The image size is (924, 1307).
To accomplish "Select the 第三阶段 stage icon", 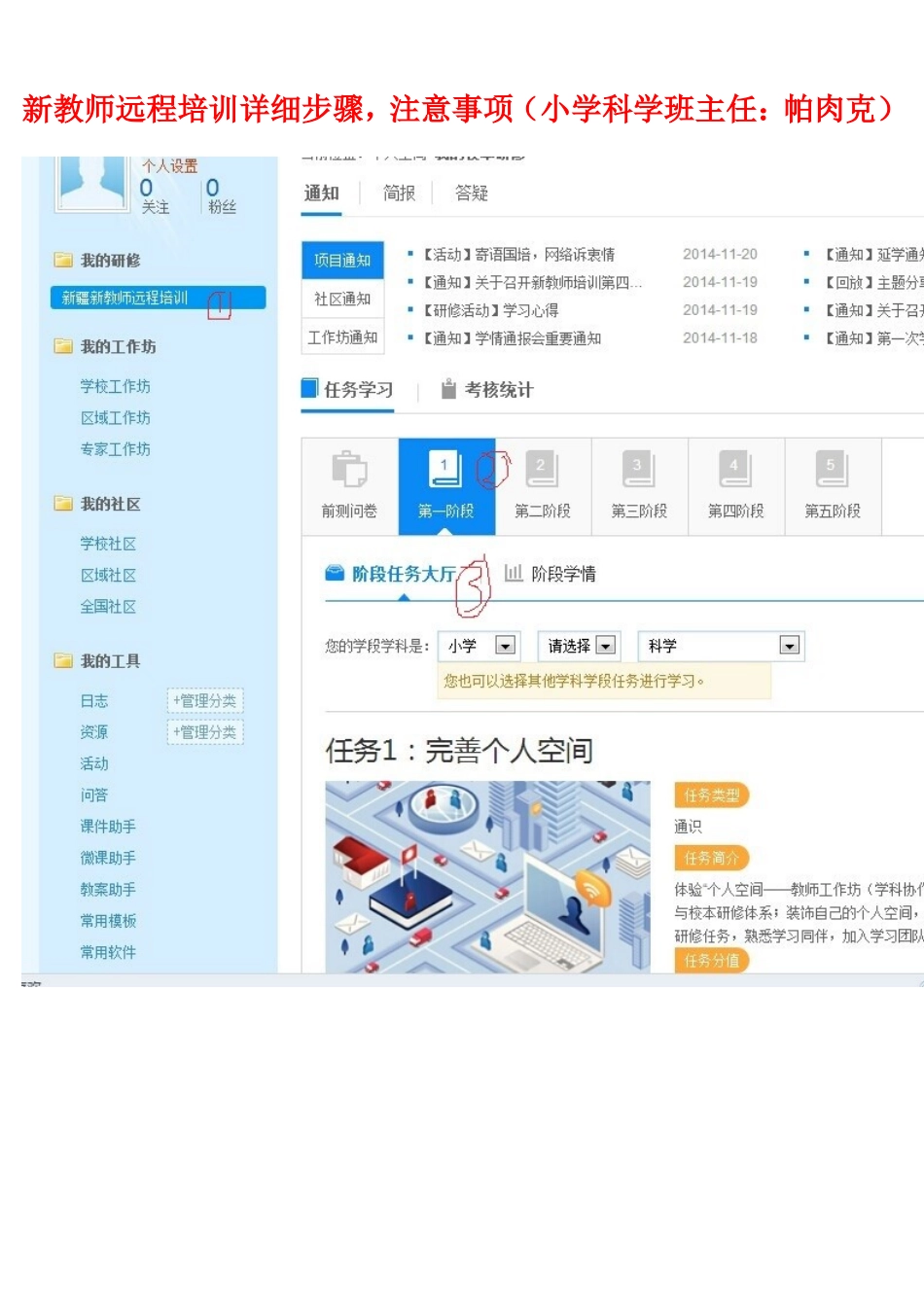I will [639, 470].
